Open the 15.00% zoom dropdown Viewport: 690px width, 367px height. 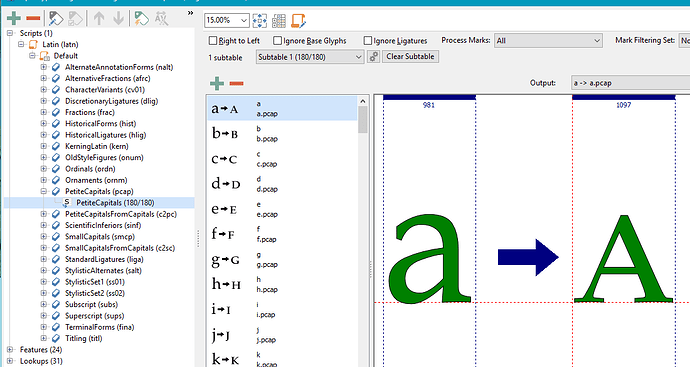[244, 20]
